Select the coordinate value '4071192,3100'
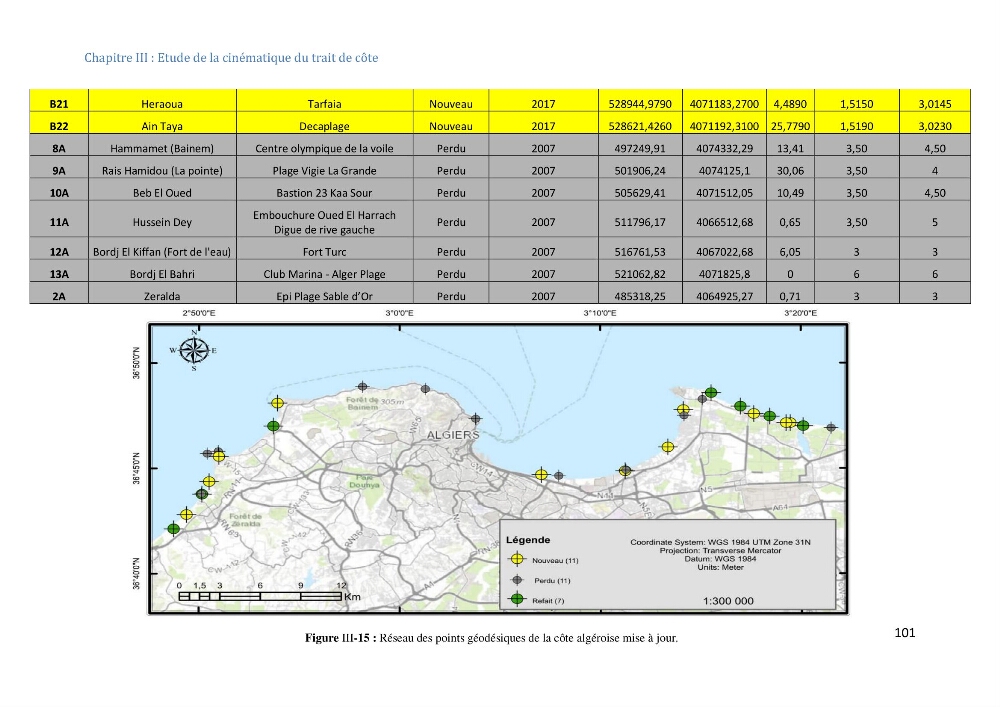The width and height of the screenshot is (1000, 707). [724, 126]
